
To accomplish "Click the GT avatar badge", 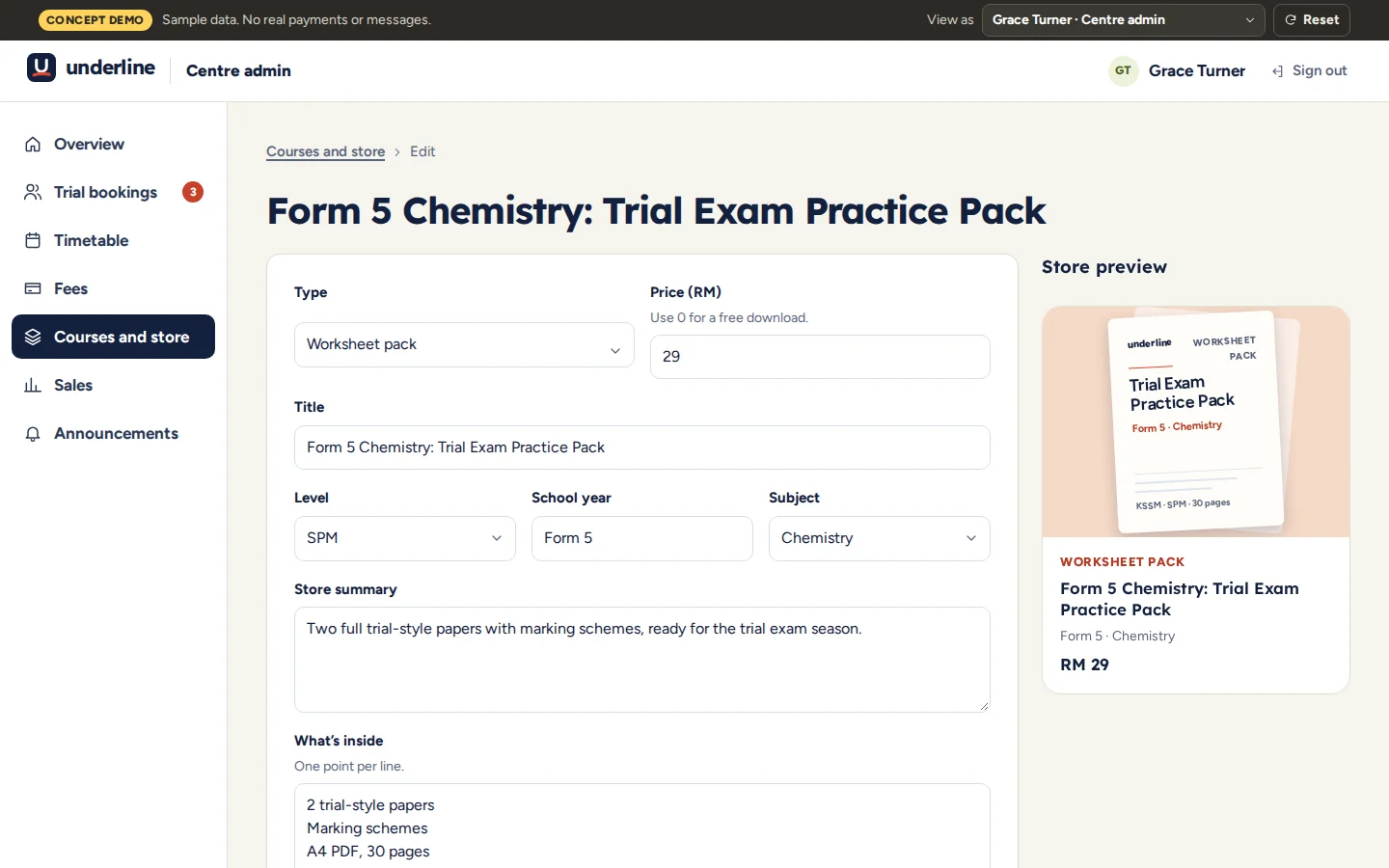I will (1123, 70).
